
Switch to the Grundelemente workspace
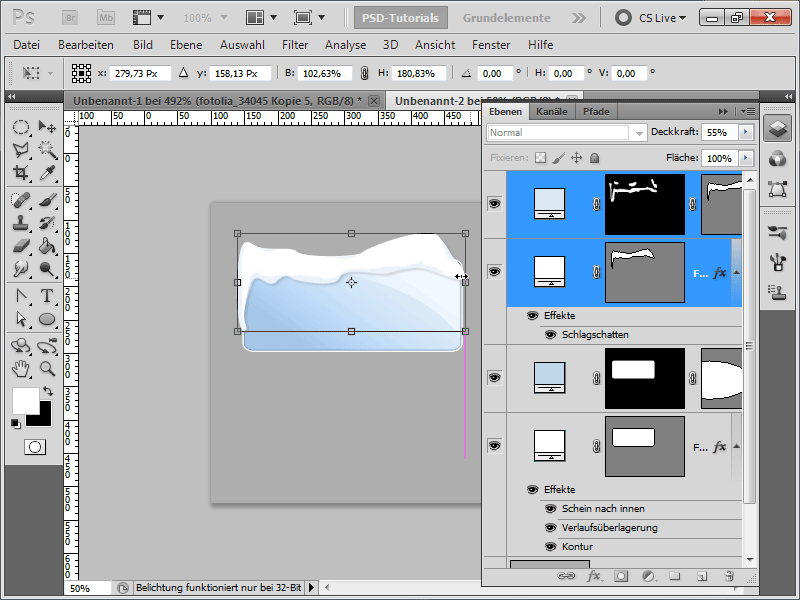506,18
